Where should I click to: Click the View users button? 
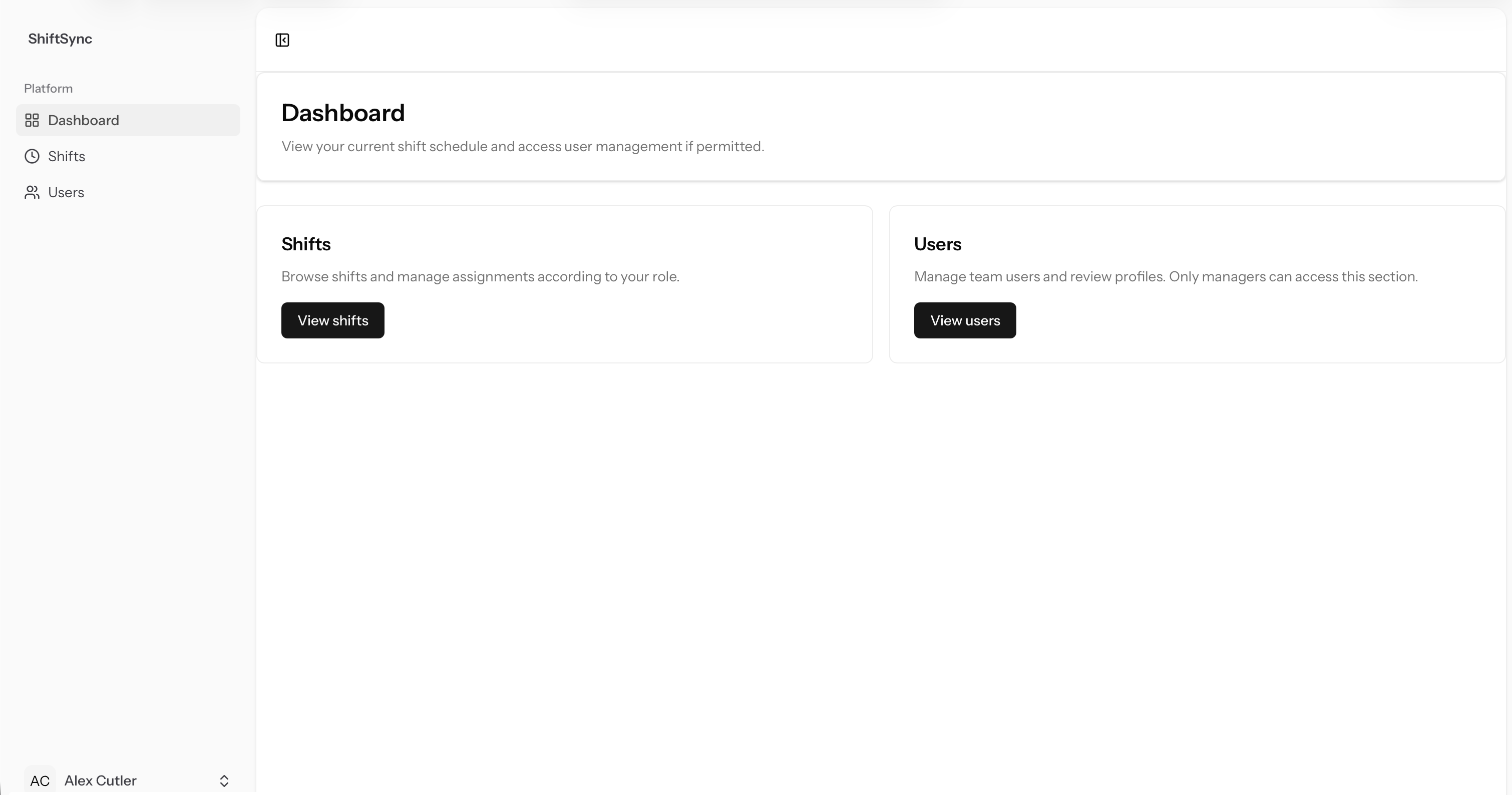pyautogui.click(x=965, y=320)
